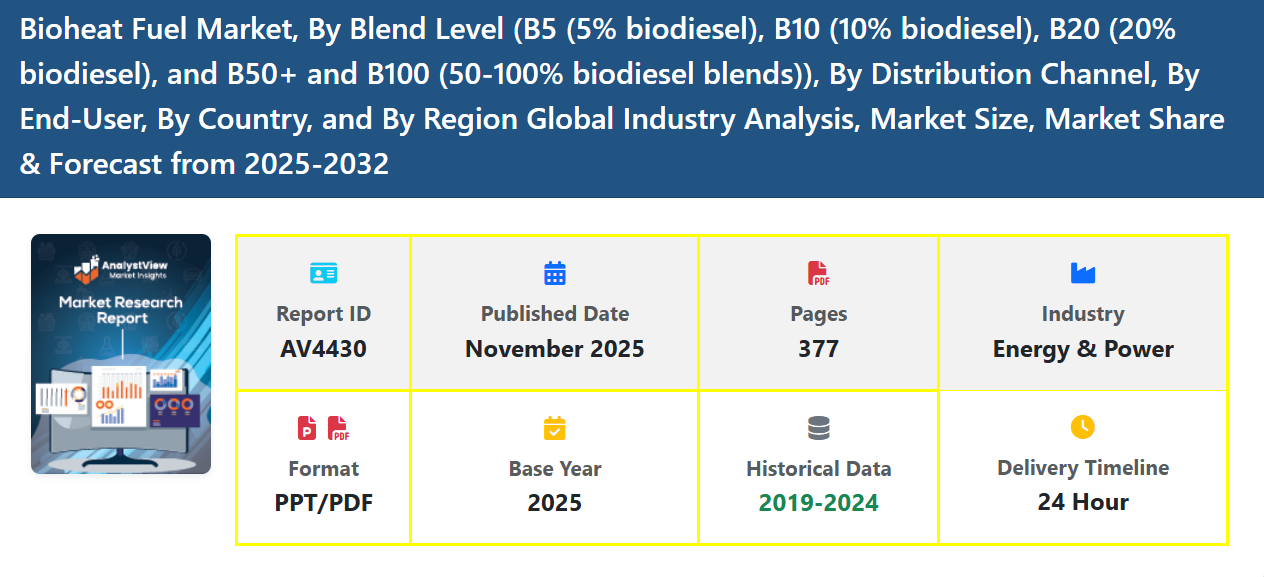This screenshot has width=1264, height=577.
Task: Click the yellow Delivery Timeline clock icon
Action: tap(1083, 427)
